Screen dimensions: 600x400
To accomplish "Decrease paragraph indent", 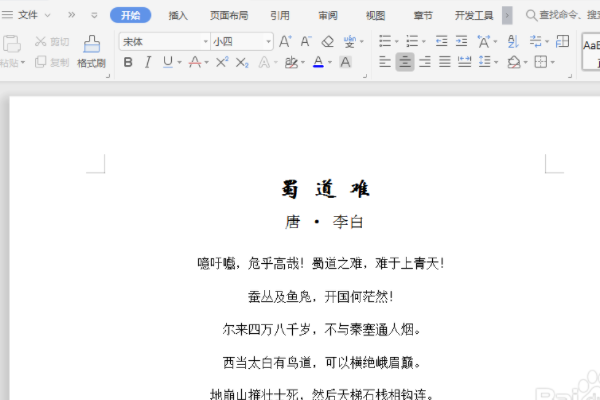I will coord(441,41).
